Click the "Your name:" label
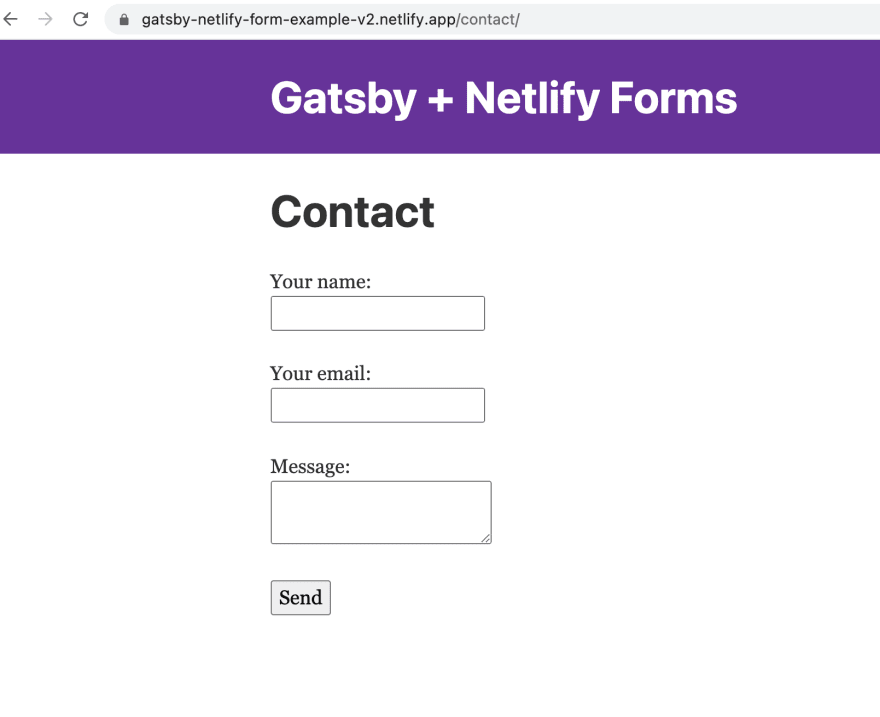880x717 pixels. point(320,282)
